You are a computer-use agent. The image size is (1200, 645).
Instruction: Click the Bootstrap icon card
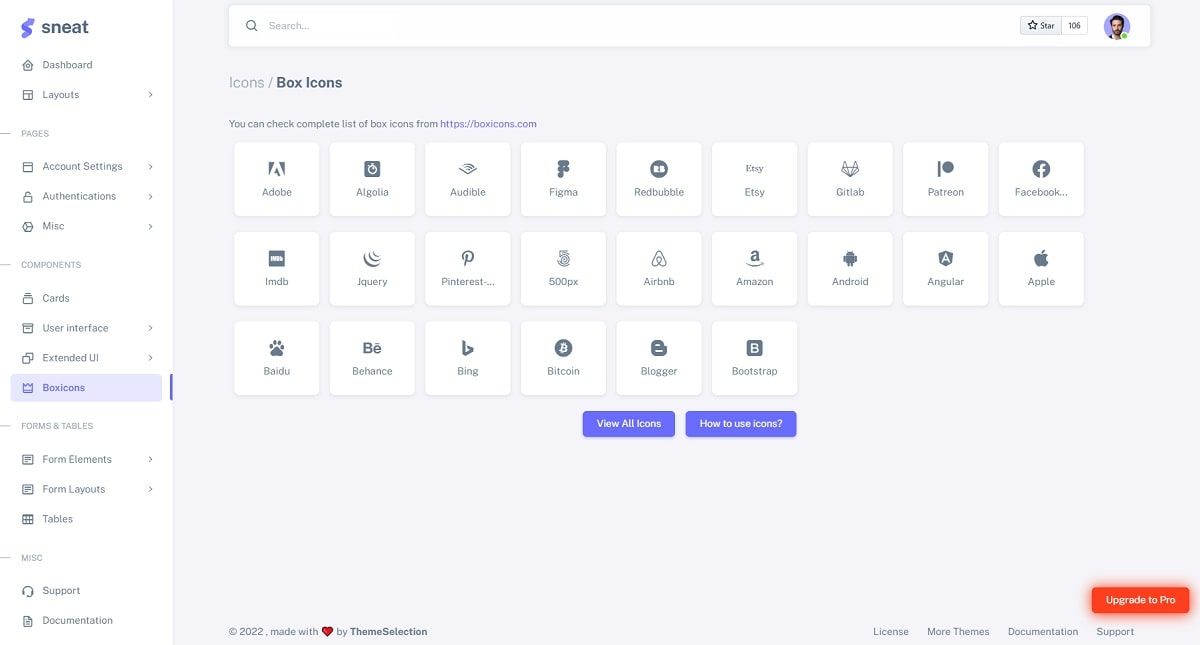(x=753, y=357)
